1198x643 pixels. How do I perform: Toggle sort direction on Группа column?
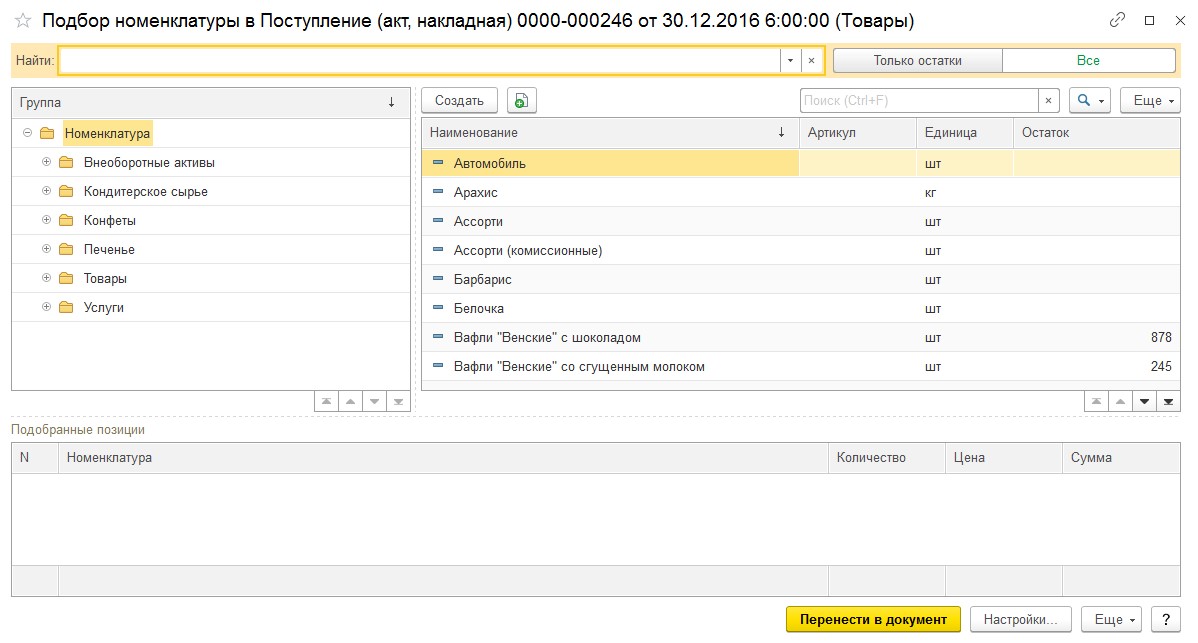pos(392,102)
